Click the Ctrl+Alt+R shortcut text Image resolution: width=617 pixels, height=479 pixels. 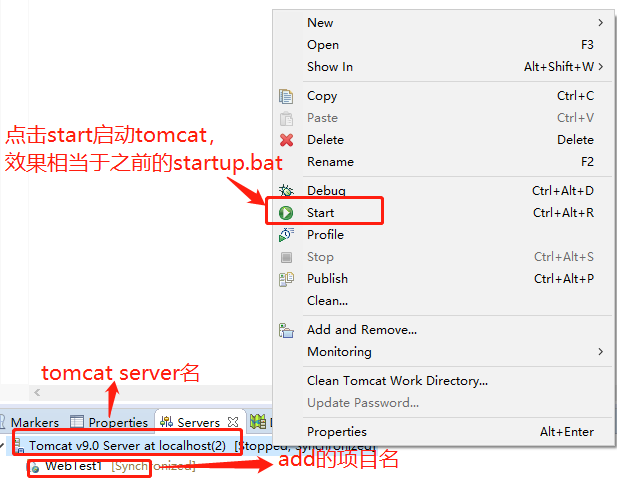563,213
